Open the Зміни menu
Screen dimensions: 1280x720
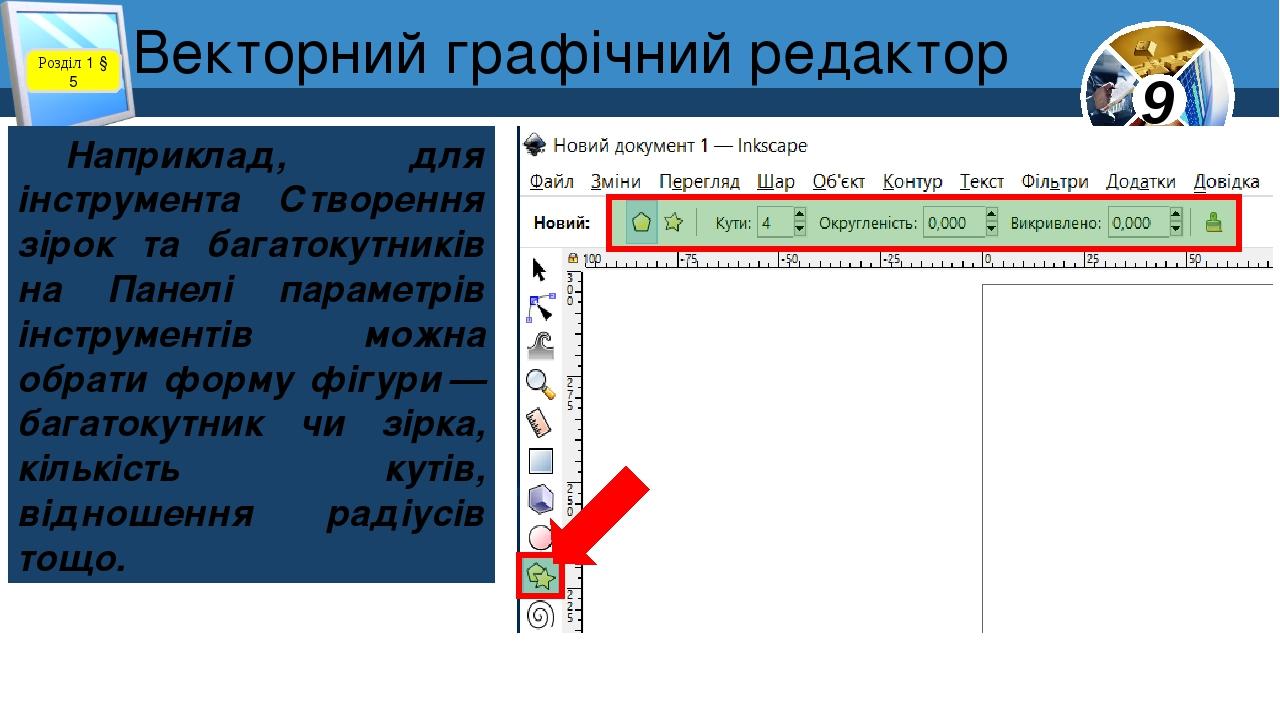tap(616, 181)
